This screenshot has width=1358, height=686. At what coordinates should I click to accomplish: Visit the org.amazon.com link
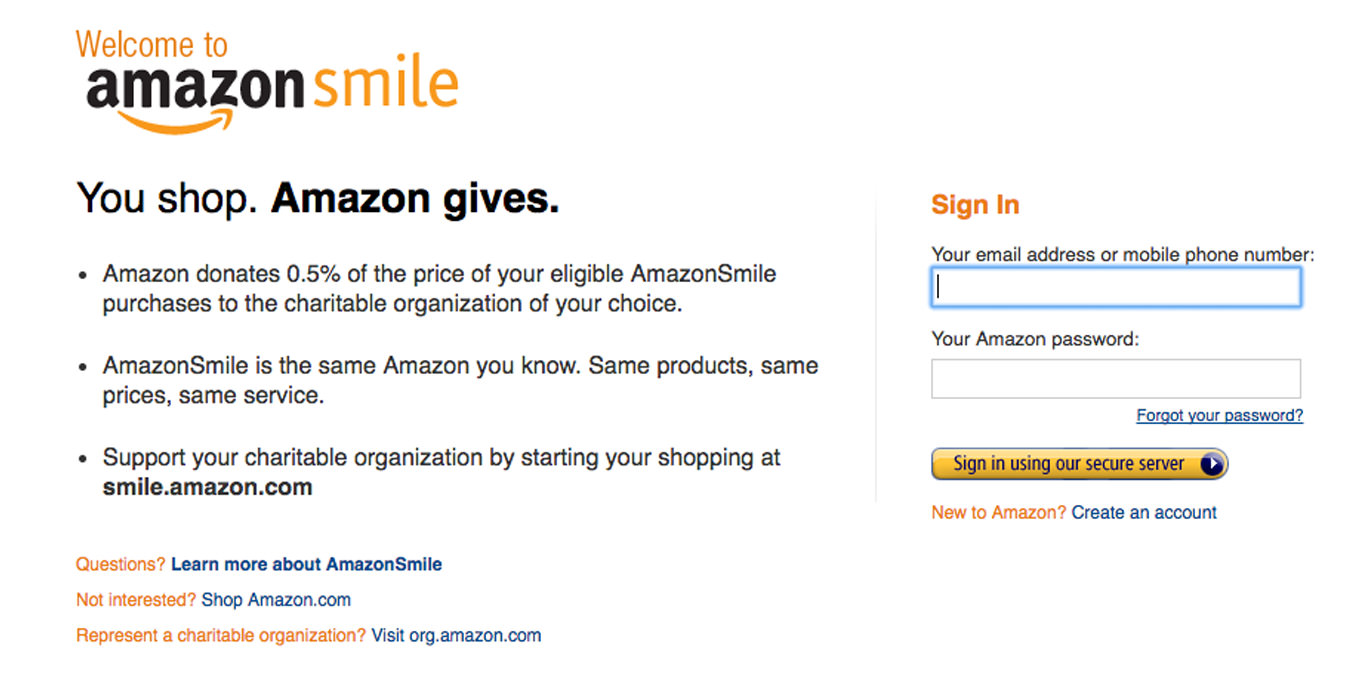pos(456,635)
